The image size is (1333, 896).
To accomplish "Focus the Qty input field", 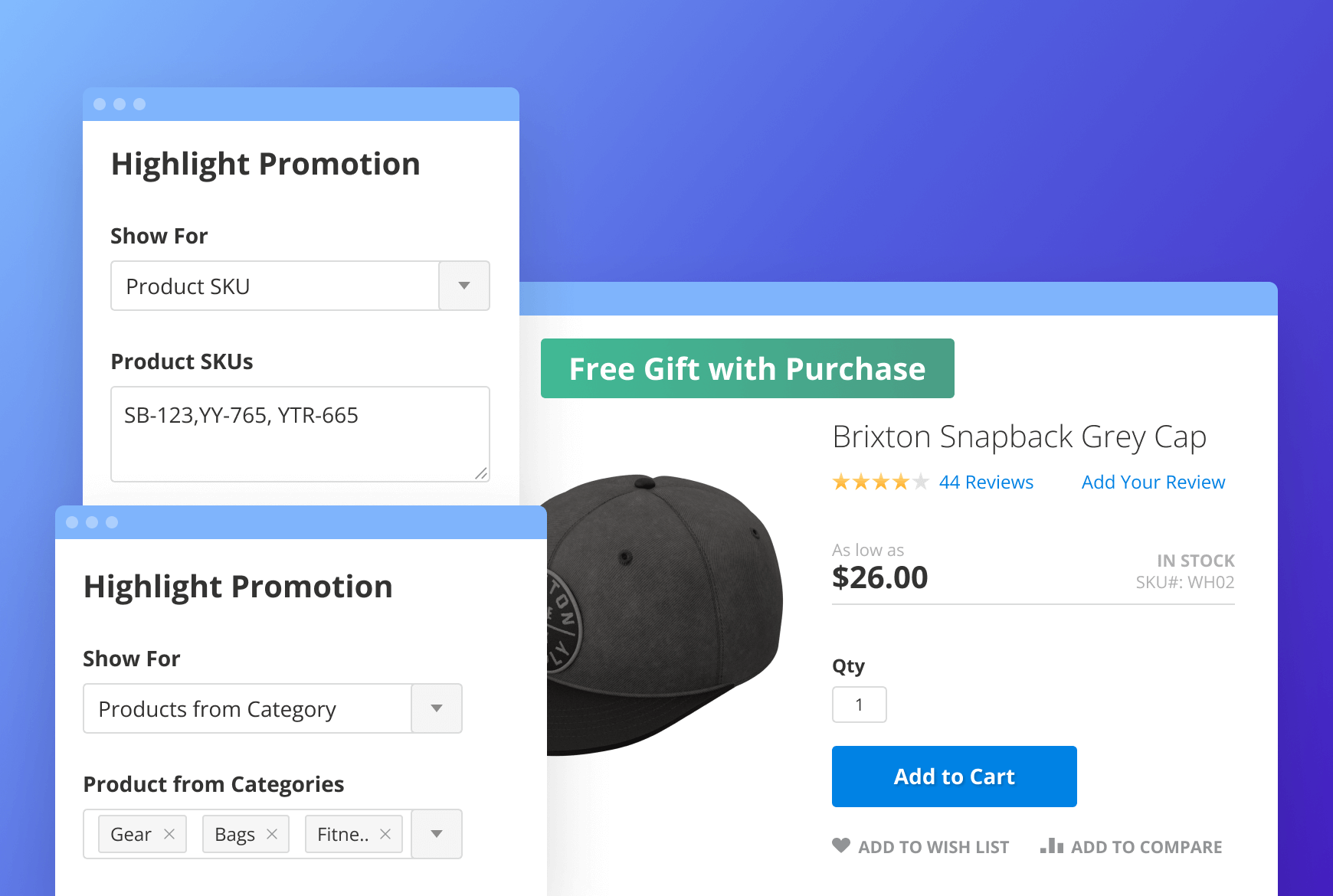I will pyautogui.click(x=860, y=705).
